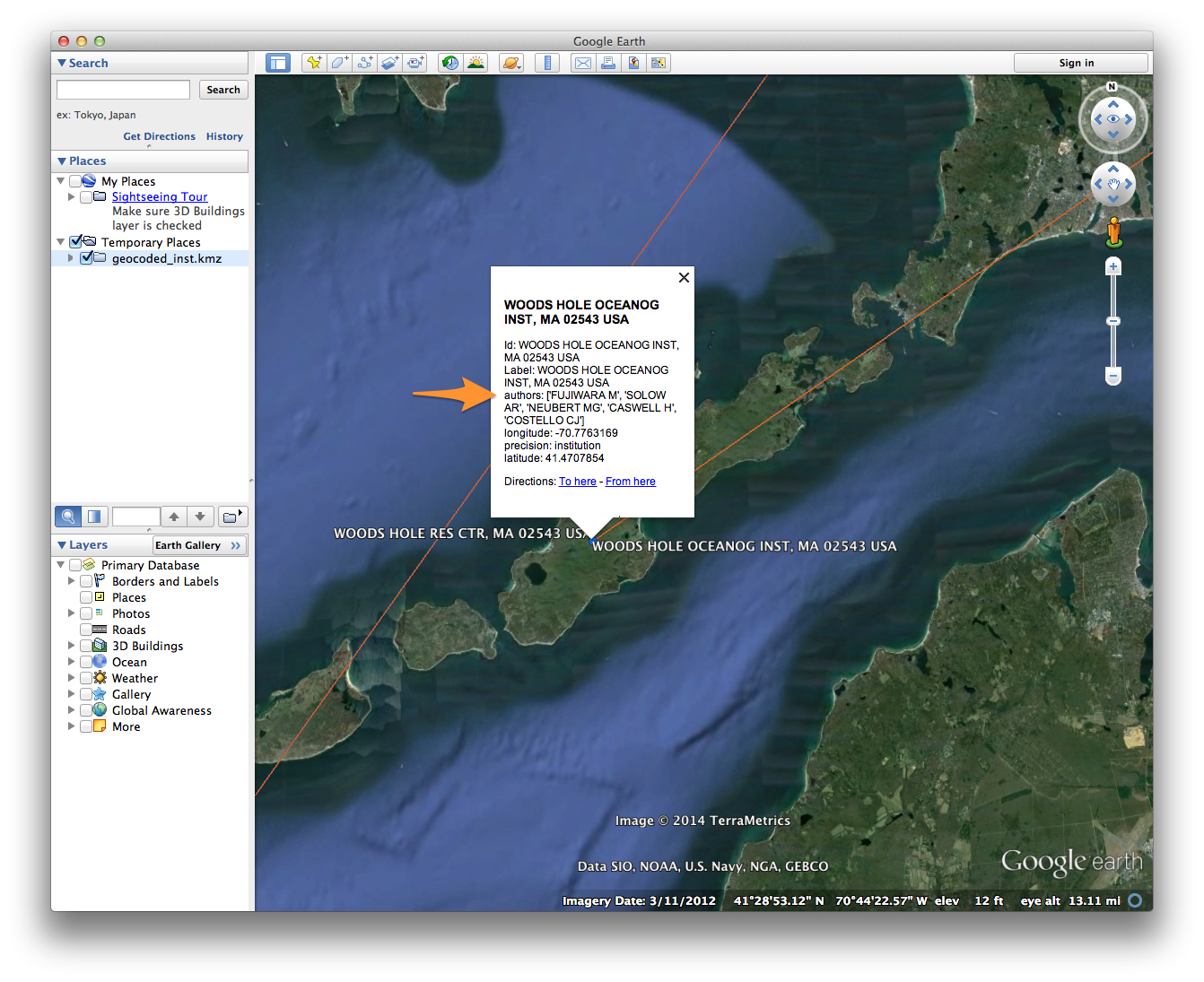Click the Move joystick hand control
Screen dimensions: 1204x982
pyautogui.click(x=1113, y=185)
